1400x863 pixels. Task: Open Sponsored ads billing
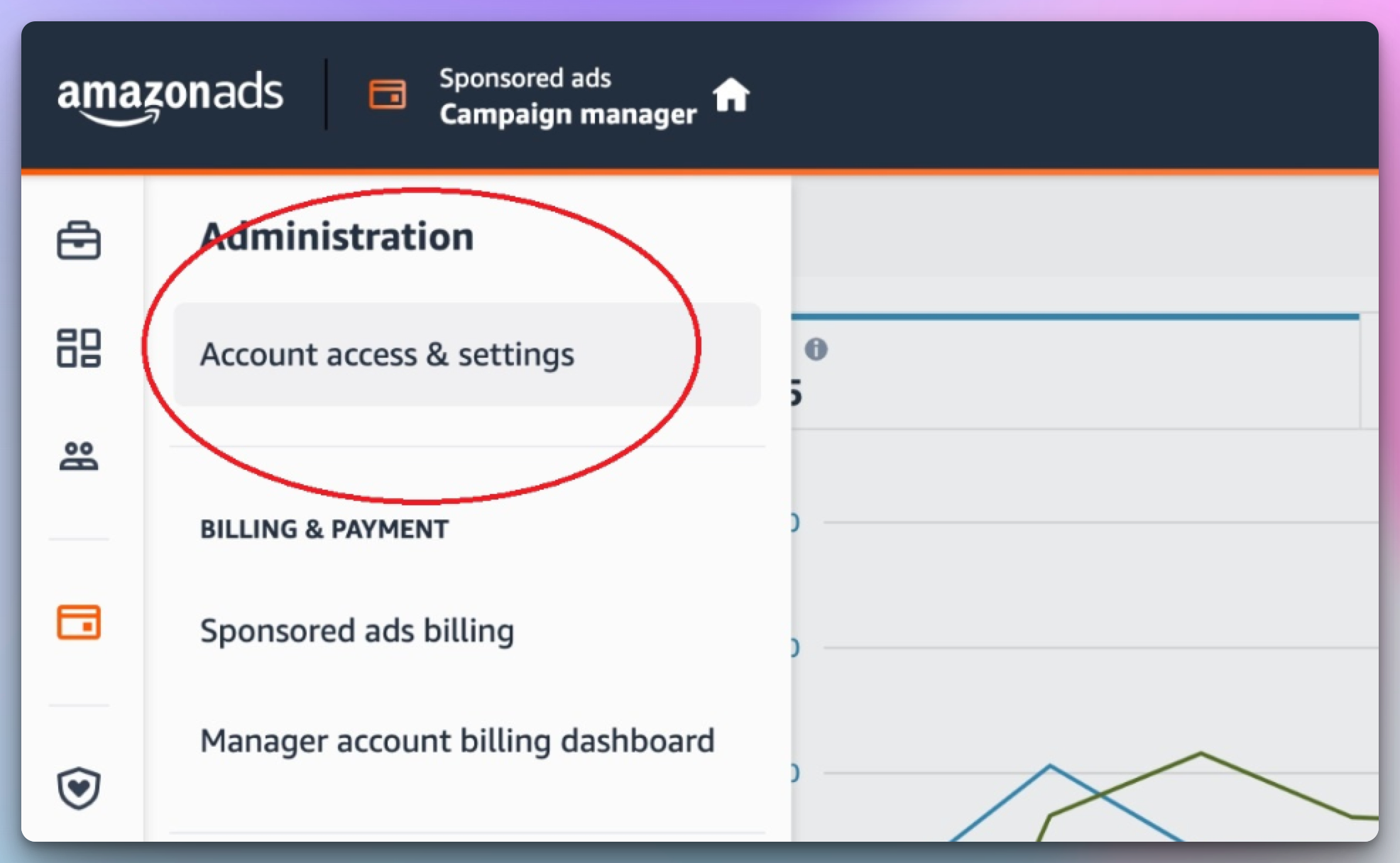pyautogui.click(x=357, y=630)
